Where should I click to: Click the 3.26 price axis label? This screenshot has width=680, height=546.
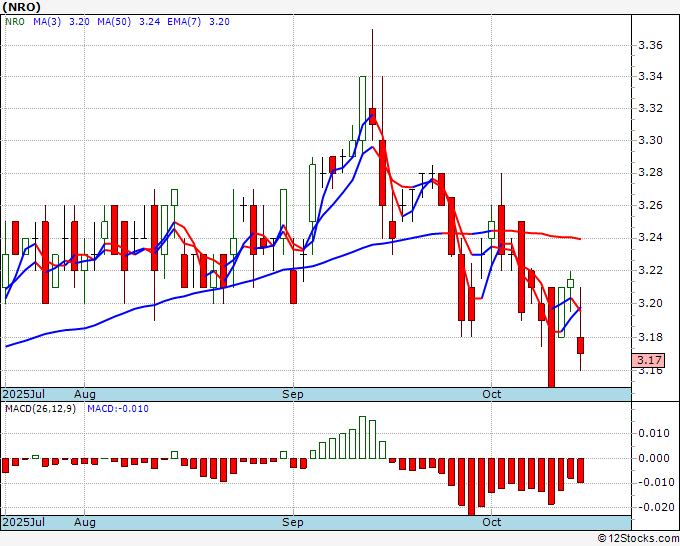[651, 205]
